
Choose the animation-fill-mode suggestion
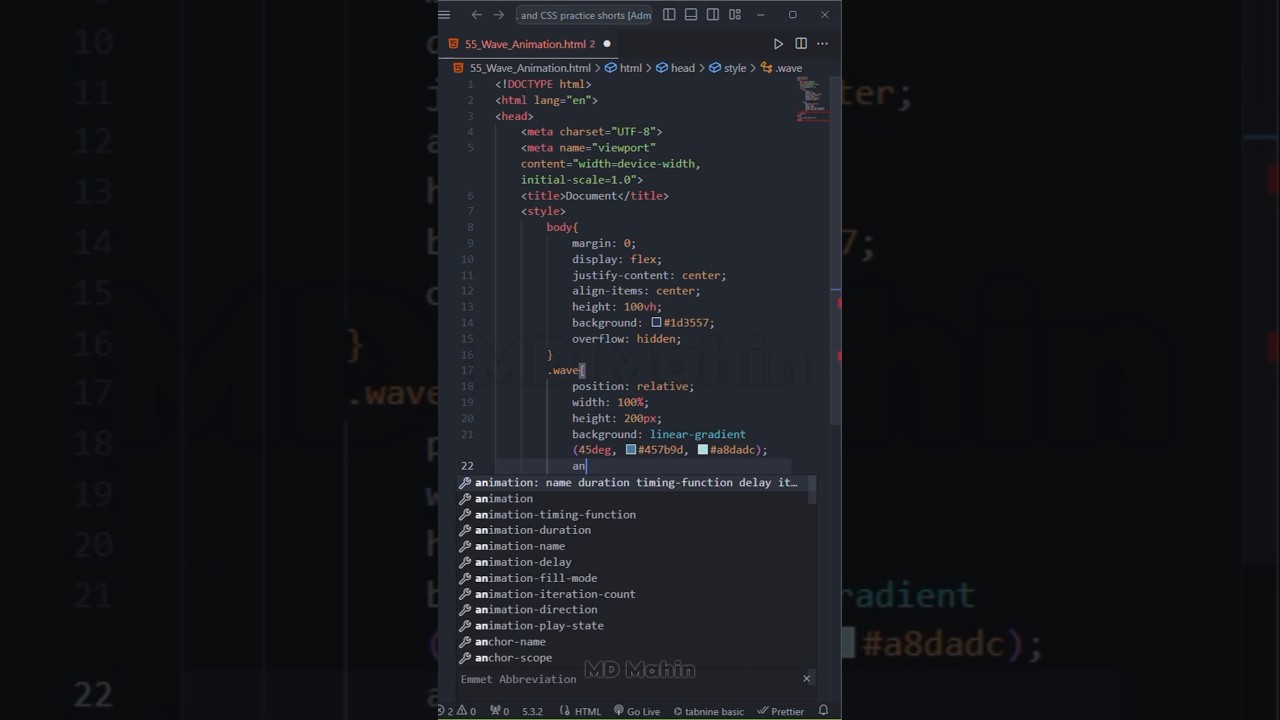pyautogui.click(x=636, y=578)
